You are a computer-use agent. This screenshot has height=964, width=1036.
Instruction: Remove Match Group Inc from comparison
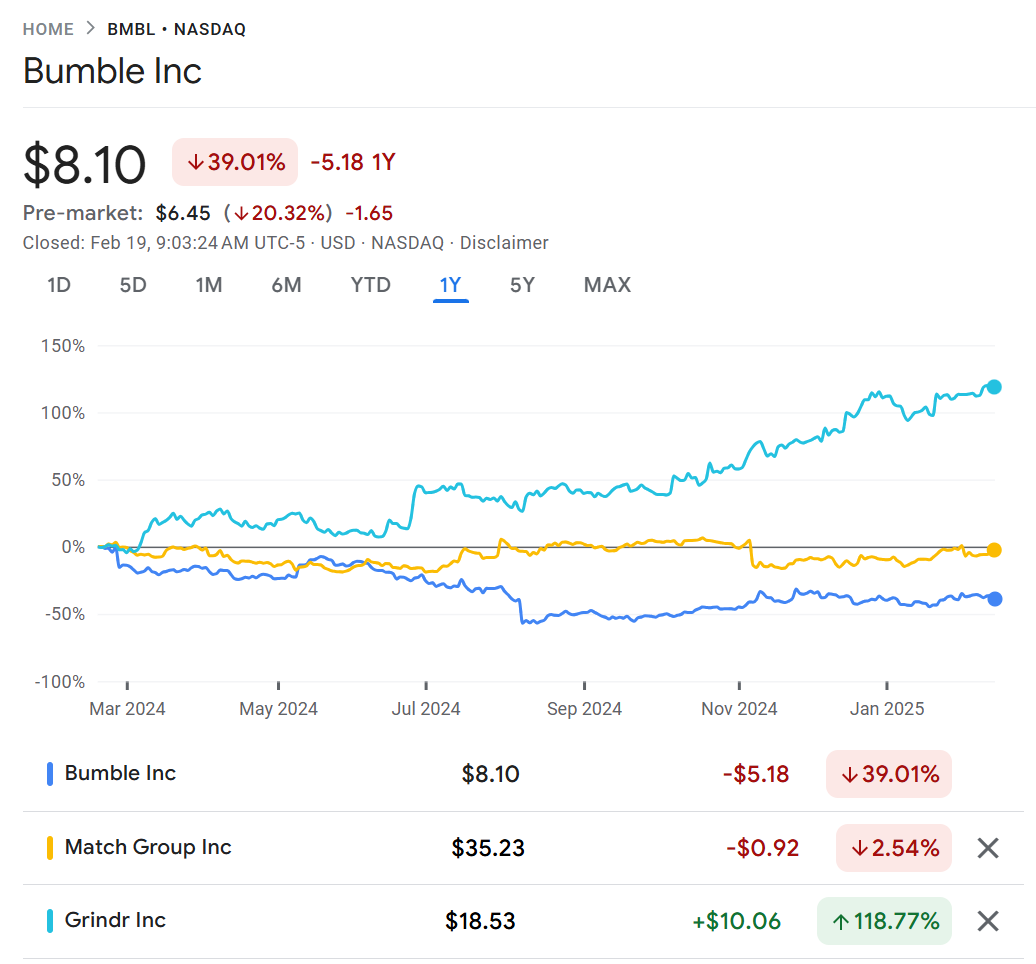tap(987, 848)
